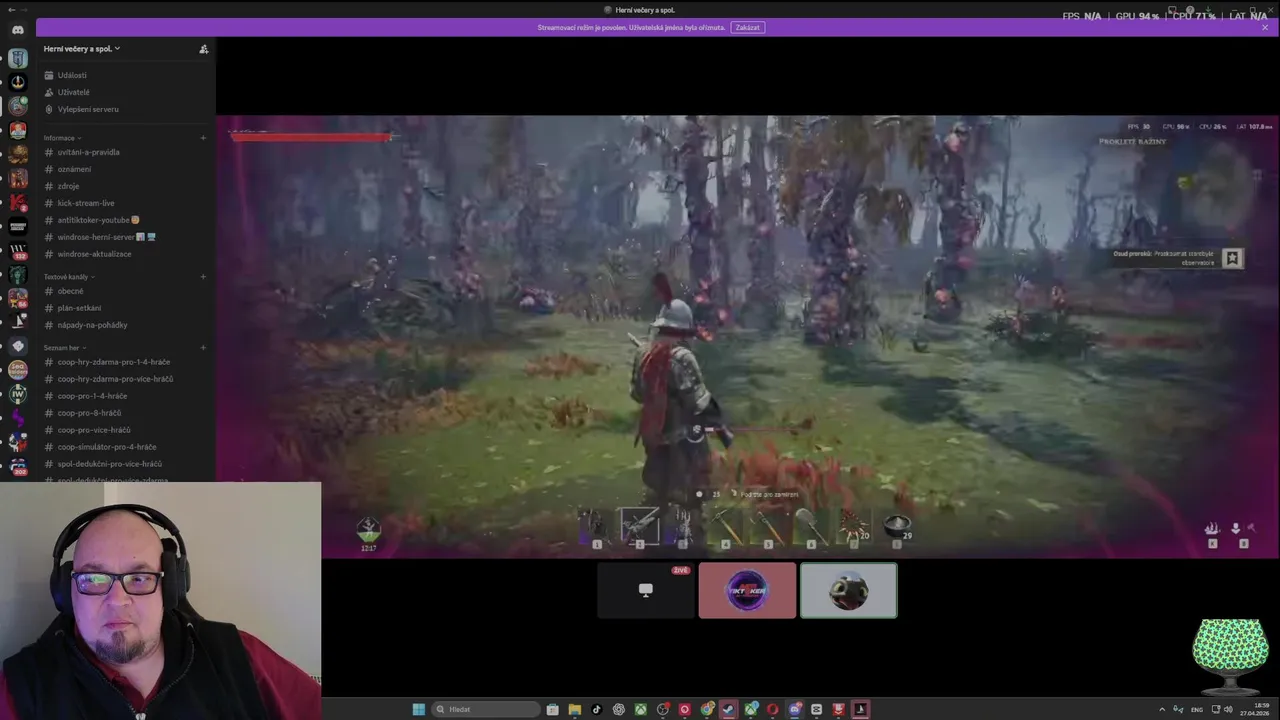Add a channel to Seznam her category
Image resolution: width=1280 pixels, height=720 pixels.
(x=203, y=347)
